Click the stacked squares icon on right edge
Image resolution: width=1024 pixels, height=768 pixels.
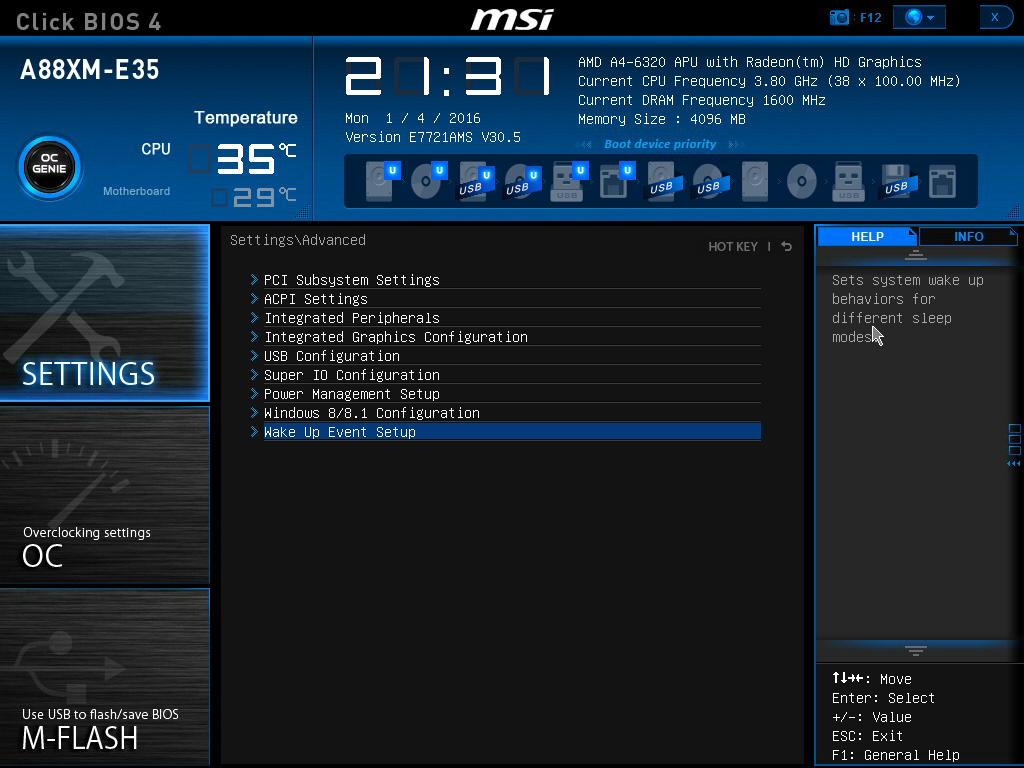(1014, 440)
